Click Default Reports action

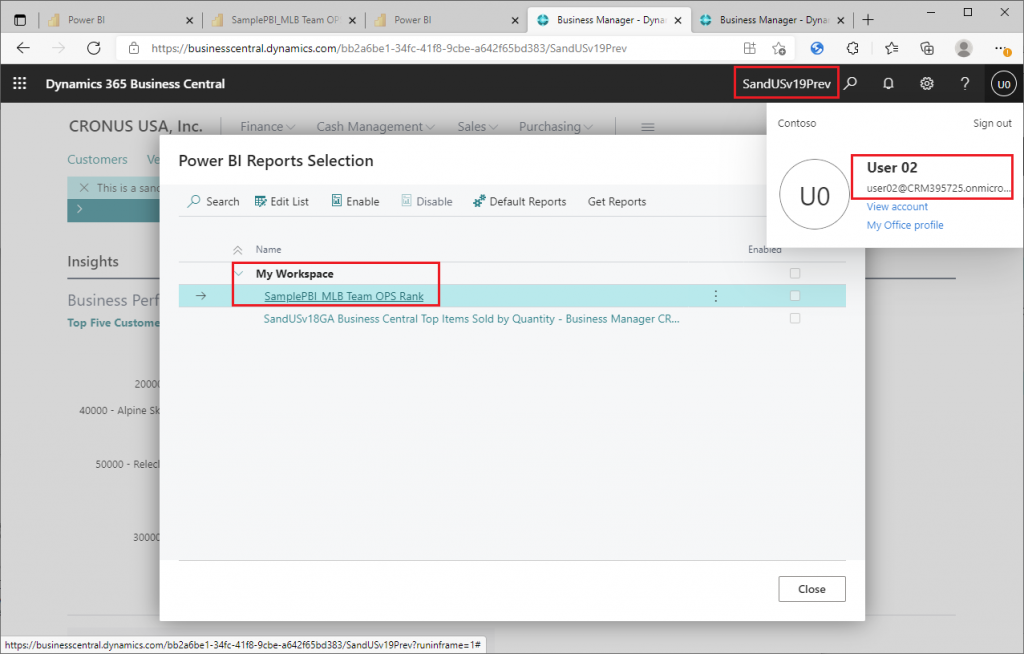pyautogui.click(x=520, y=201)
